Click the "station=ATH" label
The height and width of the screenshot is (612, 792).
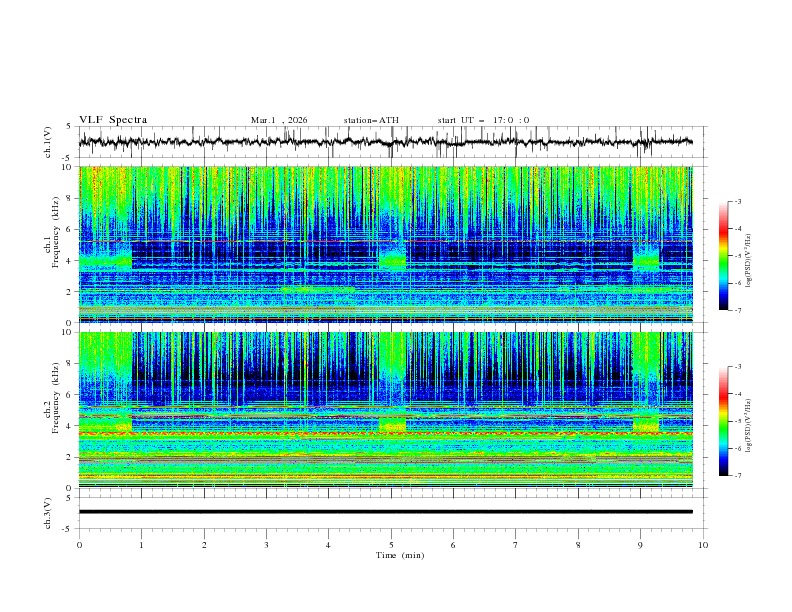(x=371, y=120)
